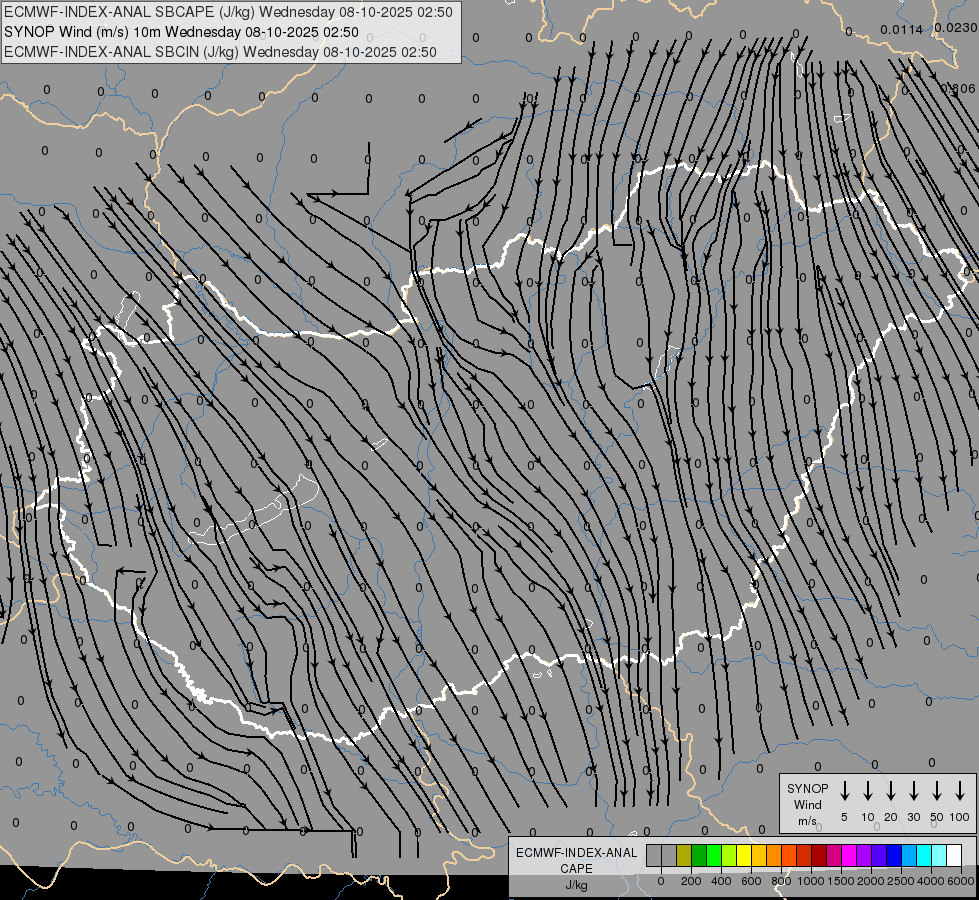Select the olive swatch in CAPE legend
Image resolution: width=979 pixels, height=900 pixels.
point(684,855)
